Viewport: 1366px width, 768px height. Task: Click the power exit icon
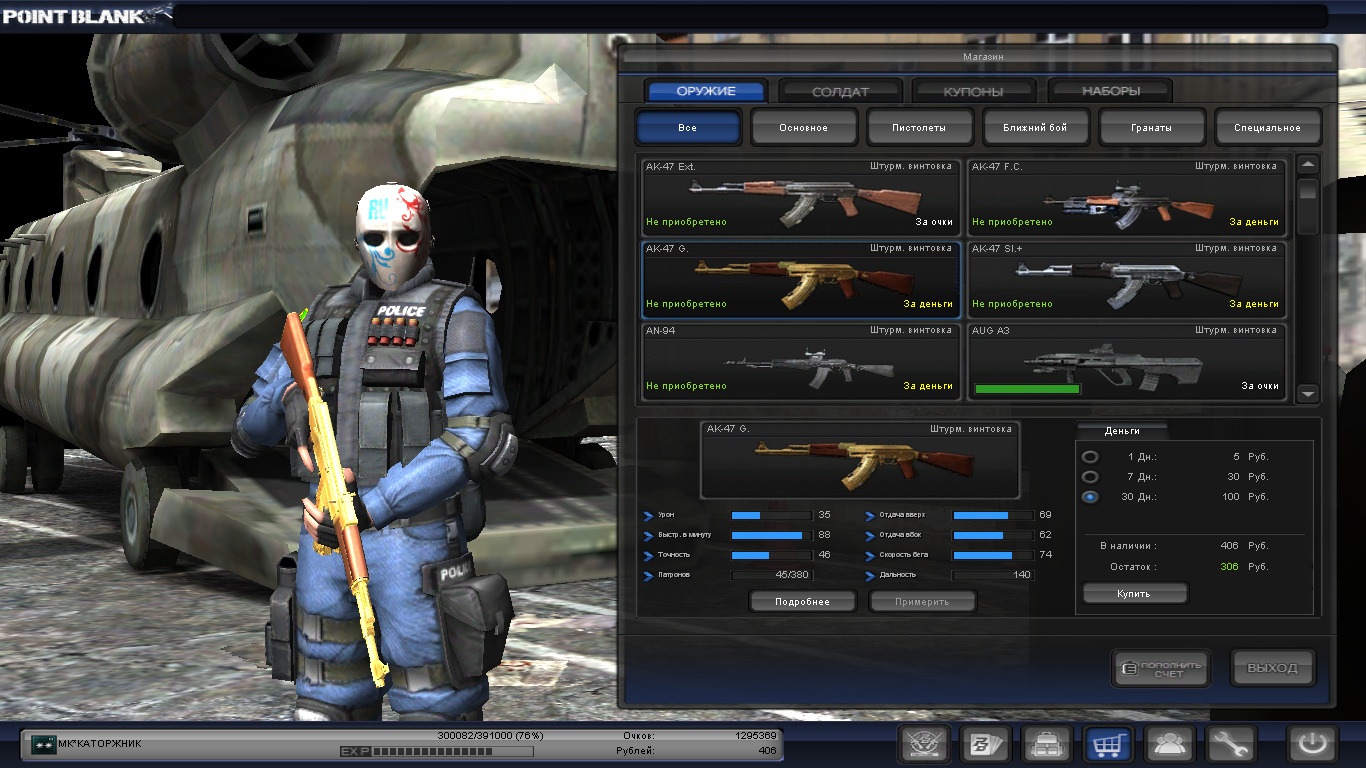(1313, 744)
